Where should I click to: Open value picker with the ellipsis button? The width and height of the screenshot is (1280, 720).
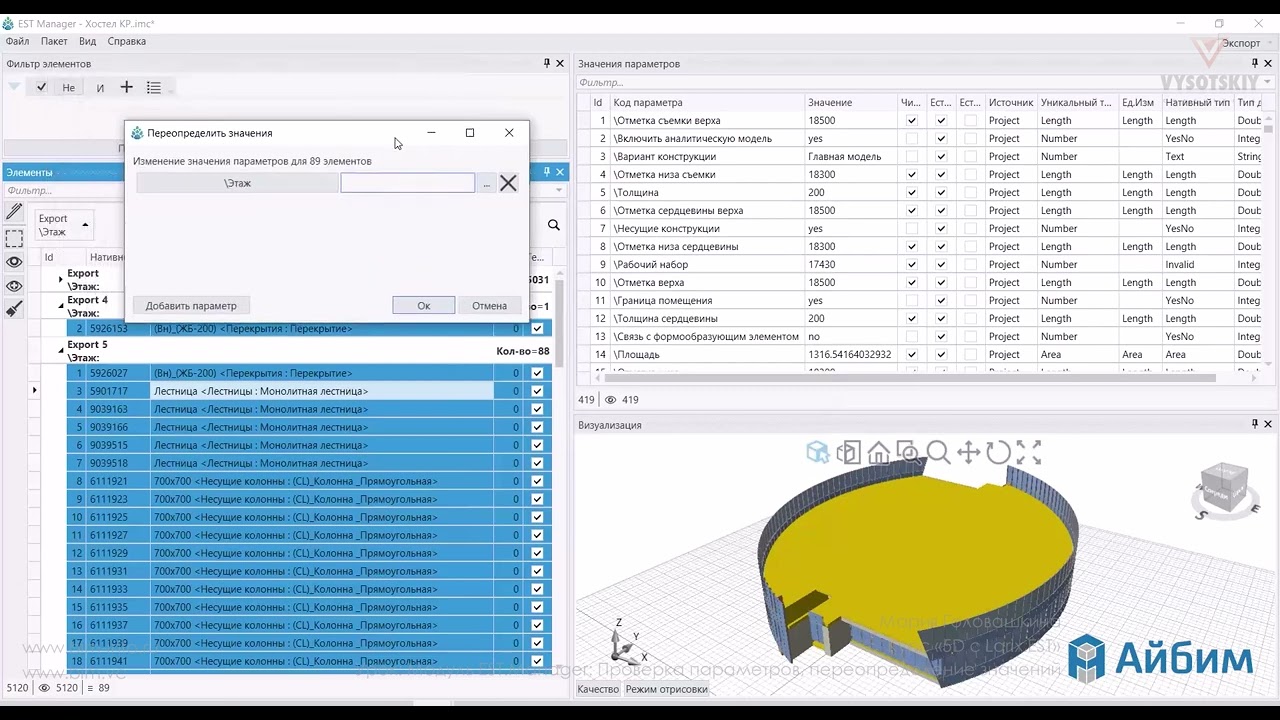coord(486,183)
